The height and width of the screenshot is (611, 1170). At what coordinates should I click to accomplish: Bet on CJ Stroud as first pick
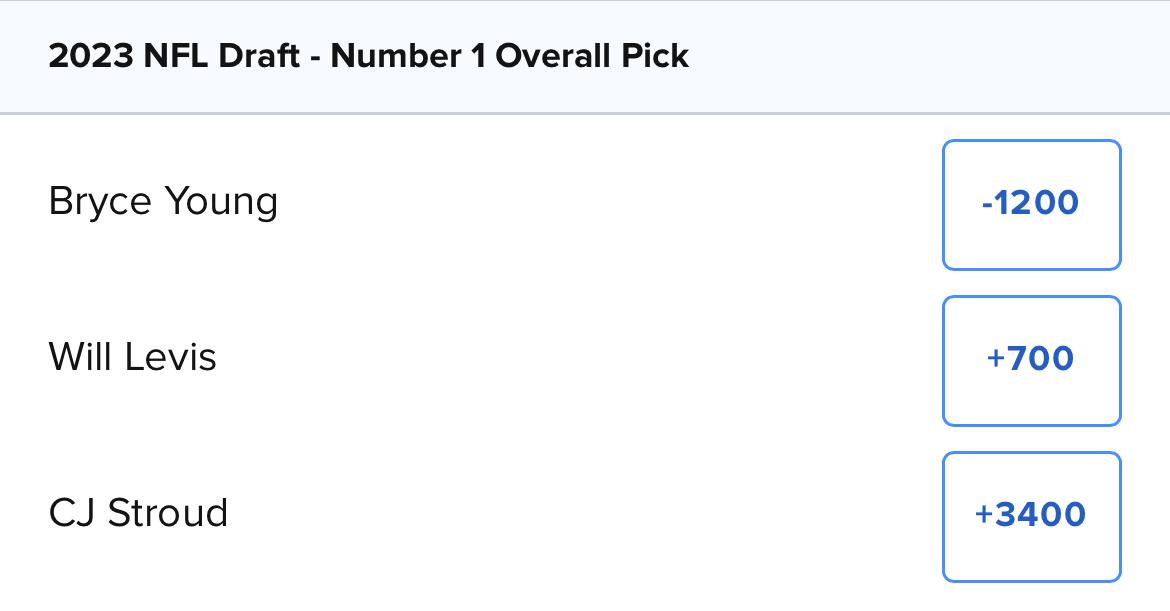[1031, 516]
